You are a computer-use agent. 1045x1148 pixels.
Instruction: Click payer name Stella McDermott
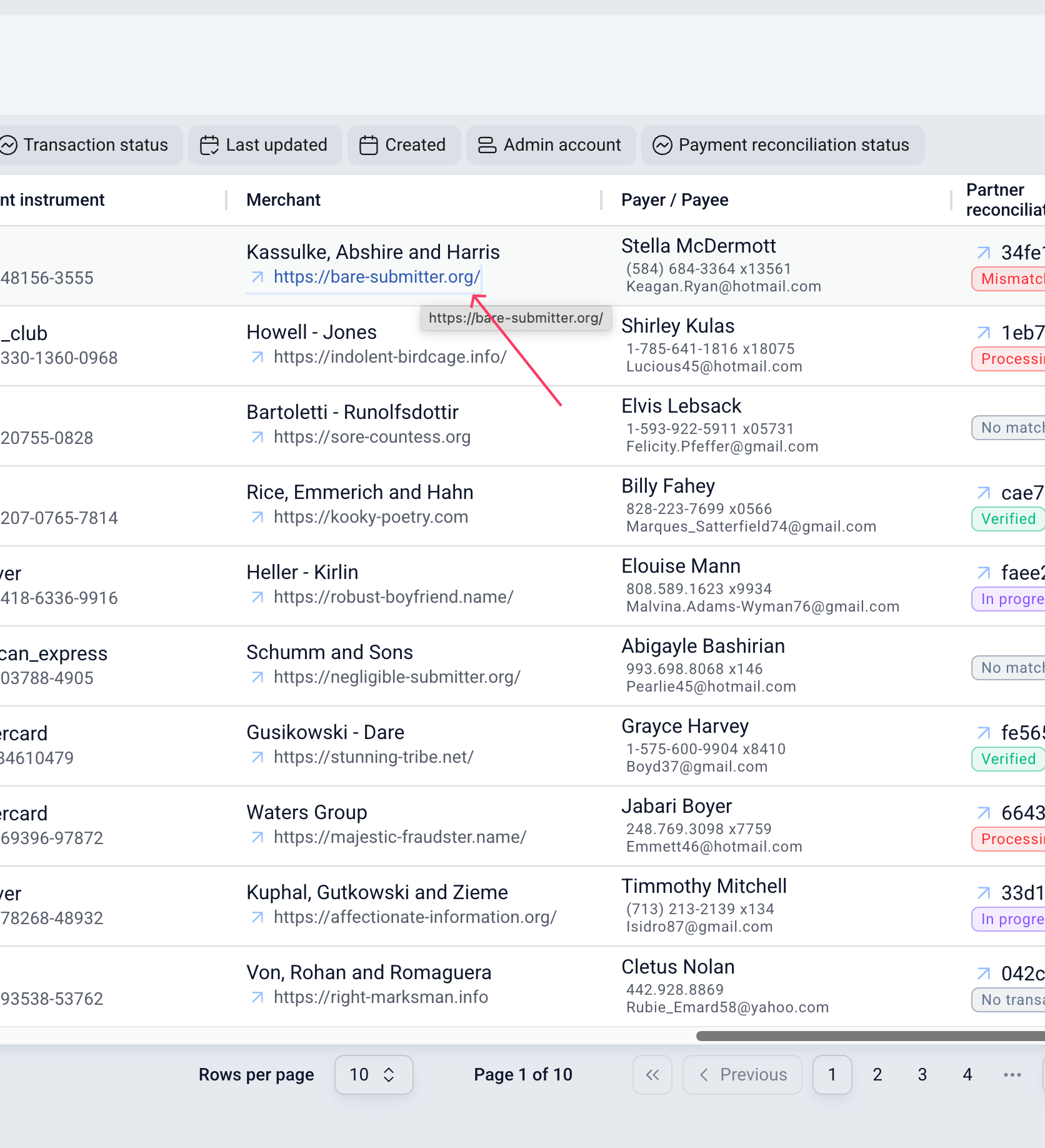click(699, 246)
